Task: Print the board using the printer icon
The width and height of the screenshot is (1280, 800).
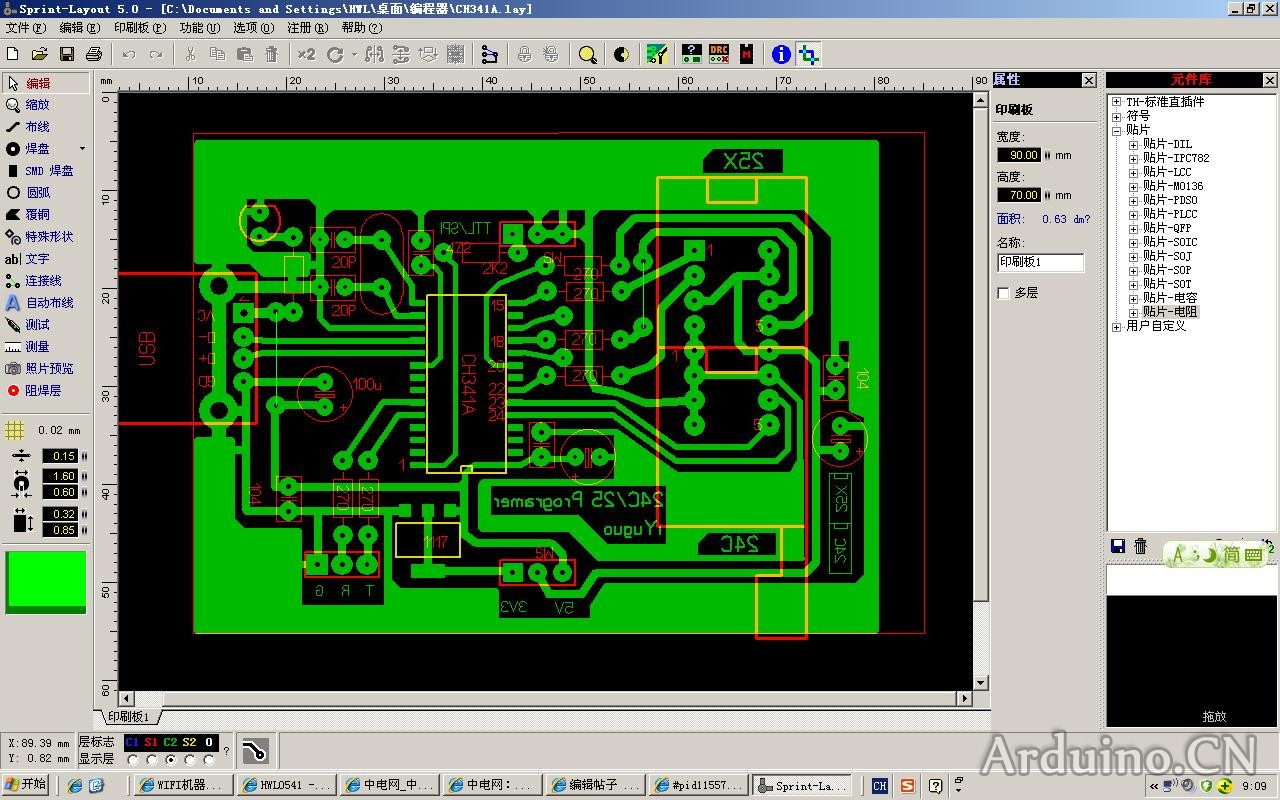Action: click(94, 54)
